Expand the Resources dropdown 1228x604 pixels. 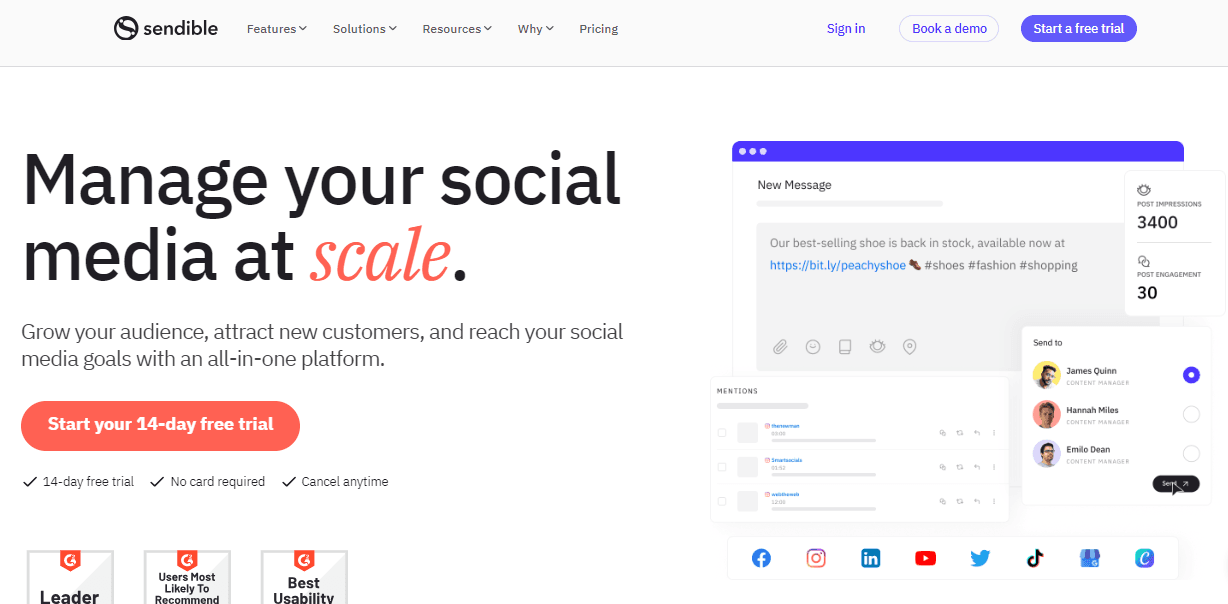(x=456, y=28)
